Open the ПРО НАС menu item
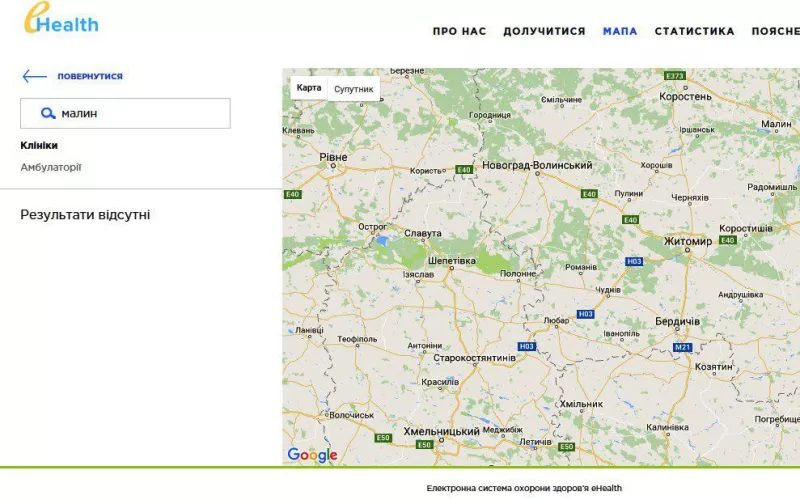Viewport: 800px width, 500px height. click(459, 31)
